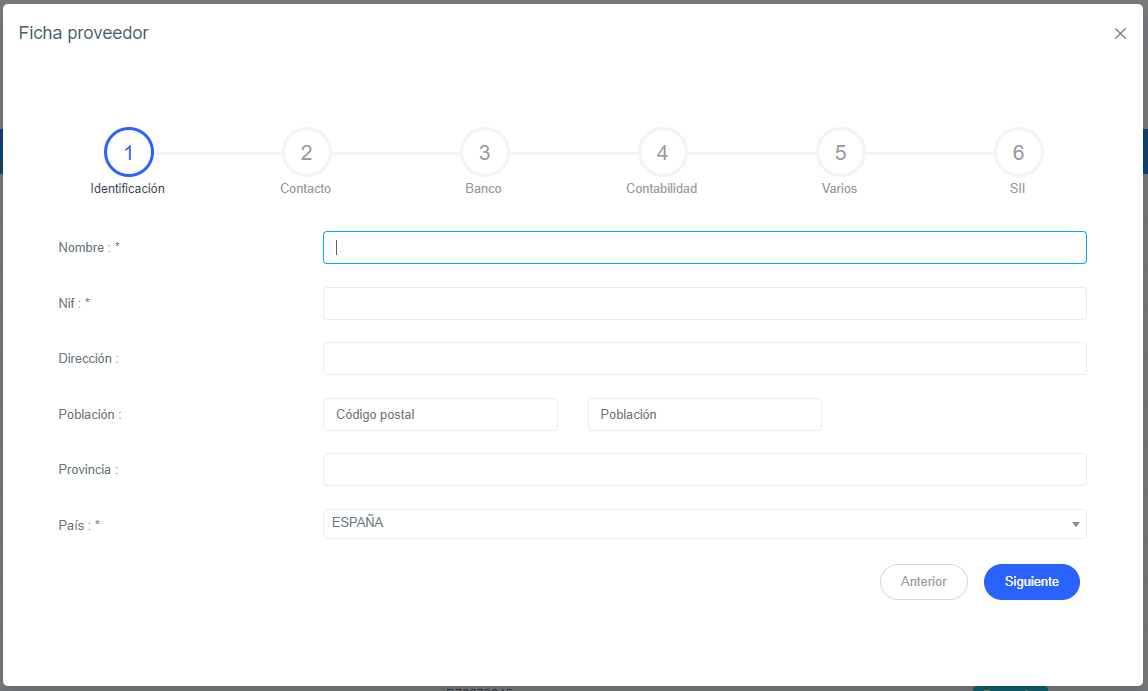Image resolution: width=1148 pixels, height=691 pixels.
Task: Click the 'Nombre : *' field label
Action: coord(89,248)
